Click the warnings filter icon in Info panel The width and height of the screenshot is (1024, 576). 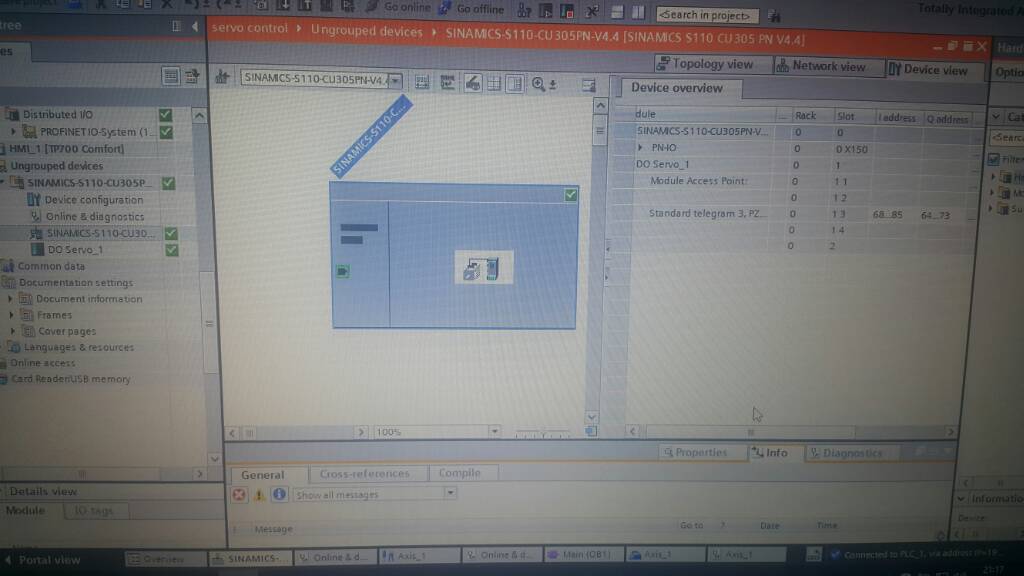259,494
